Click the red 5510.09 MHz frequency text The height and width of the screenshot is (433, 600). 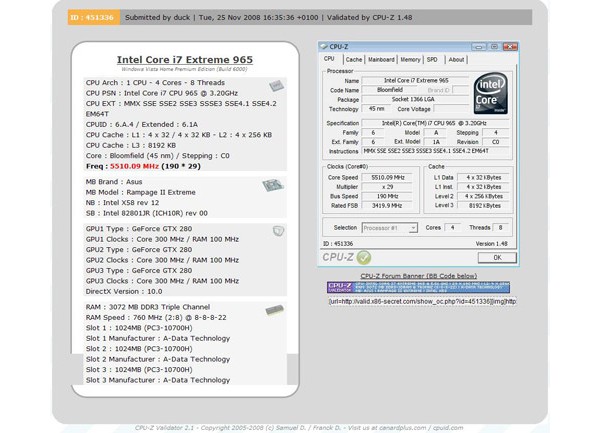[134, 166]
